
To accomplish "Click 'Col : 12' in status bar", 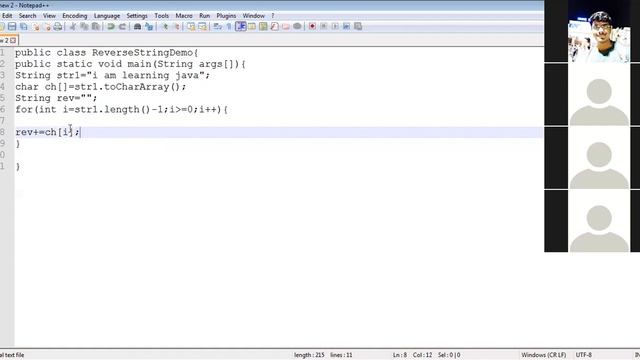I will (x=422, y=355).
